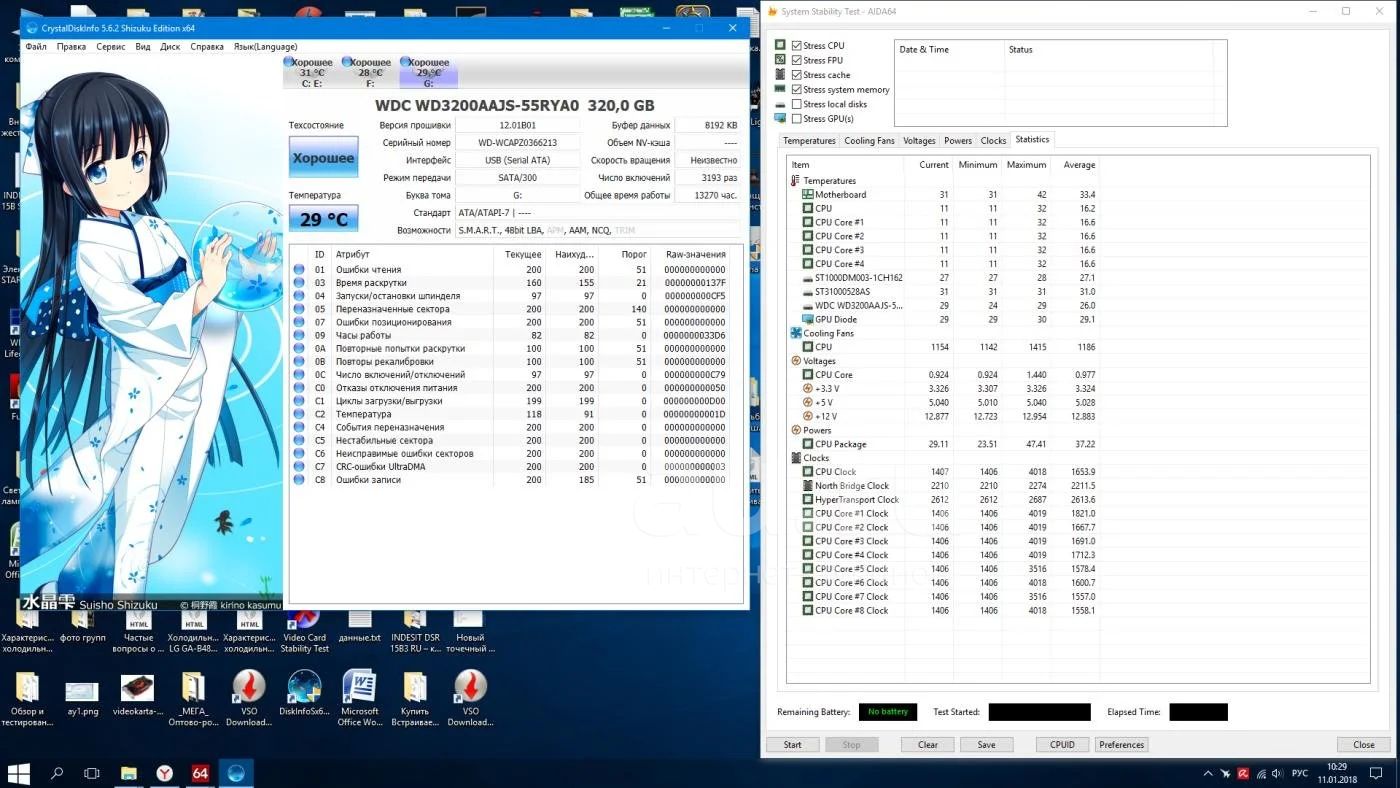Screen dimensions: 1400x788
Task: Select the G: disk at 29 °C
Action: coord(428,72)
